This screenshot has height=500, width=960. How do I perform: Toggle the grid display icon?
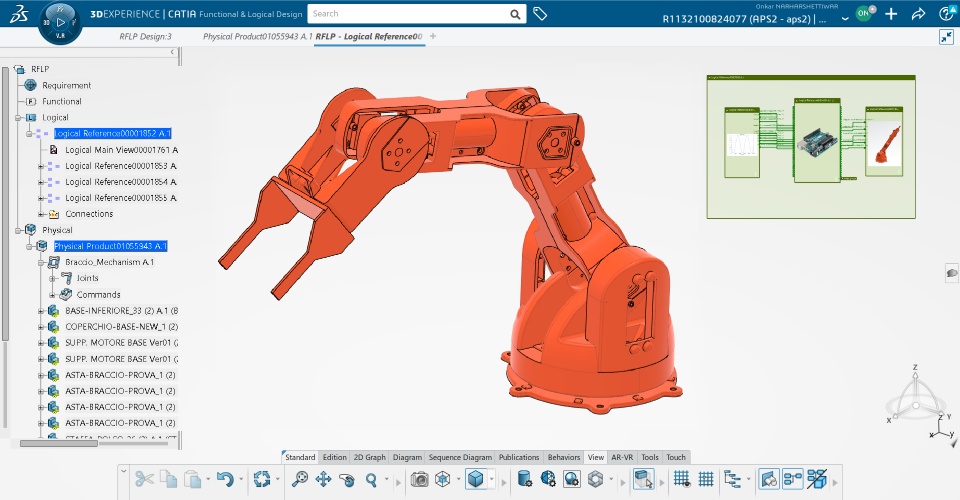(x=682, y=479)
